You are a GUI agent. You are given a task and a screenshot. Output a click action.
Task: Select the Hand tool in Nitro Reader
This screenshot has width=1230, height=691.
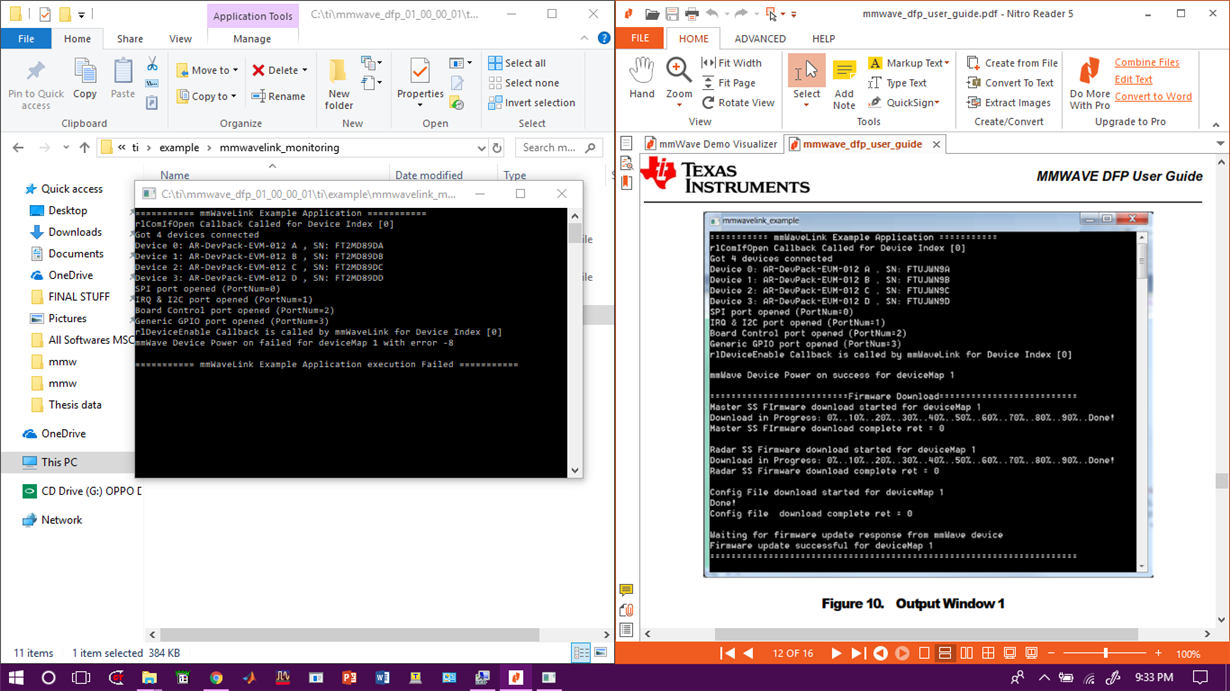642,78
